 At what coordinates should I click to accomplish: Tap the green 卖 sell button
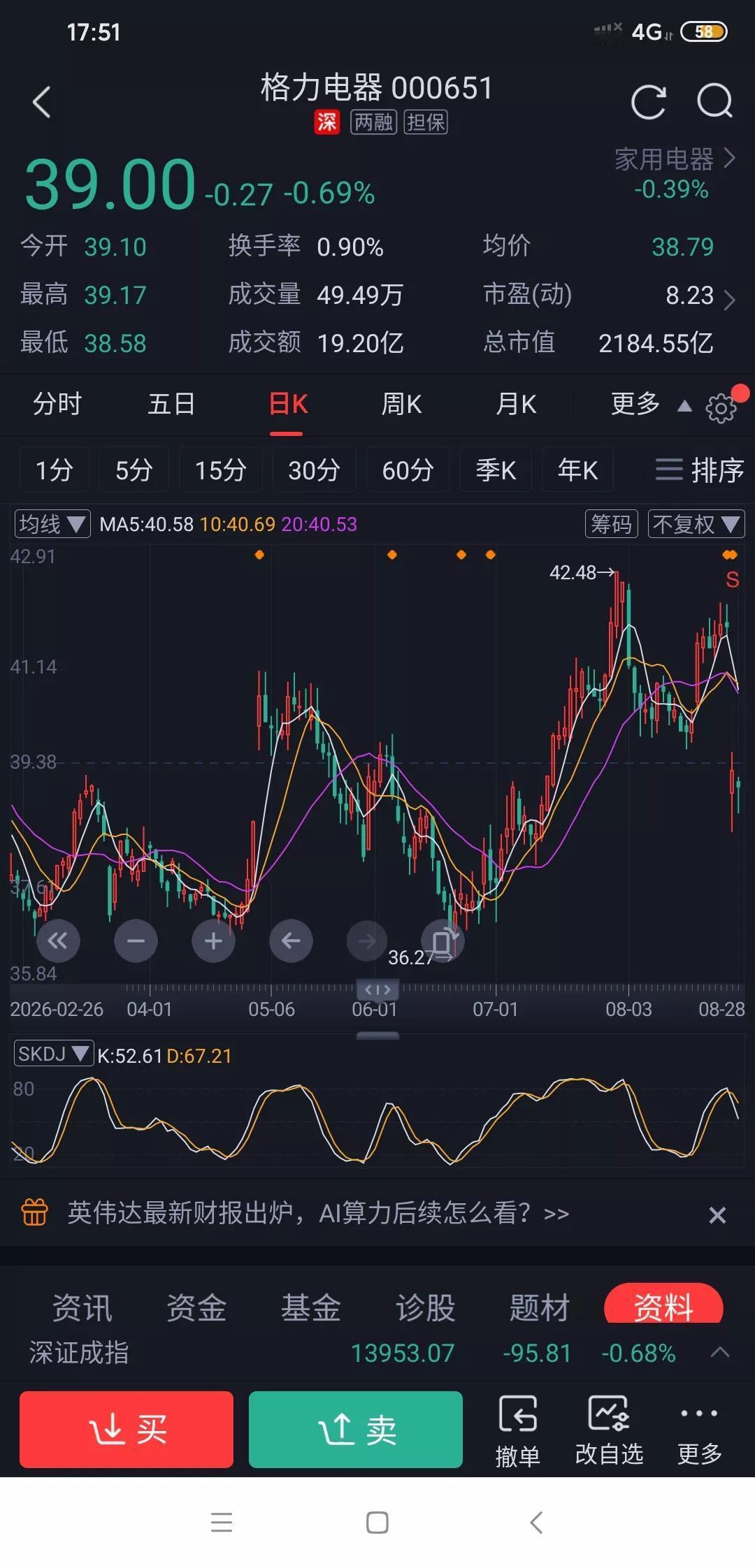[x=356, y=1429]
